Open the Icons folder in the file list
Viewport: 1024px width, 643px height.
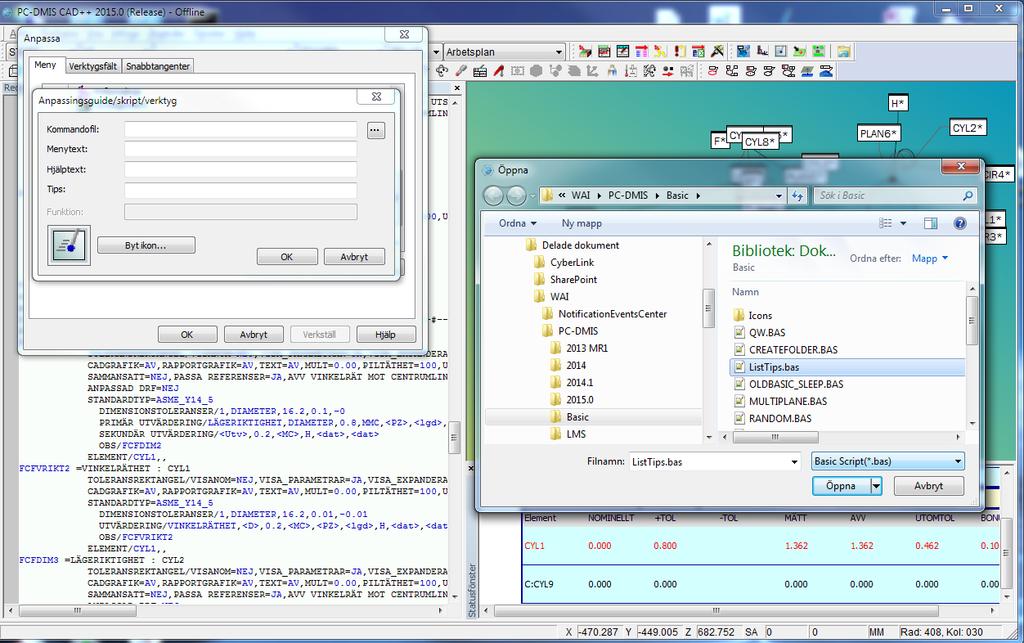pos(760,315)
